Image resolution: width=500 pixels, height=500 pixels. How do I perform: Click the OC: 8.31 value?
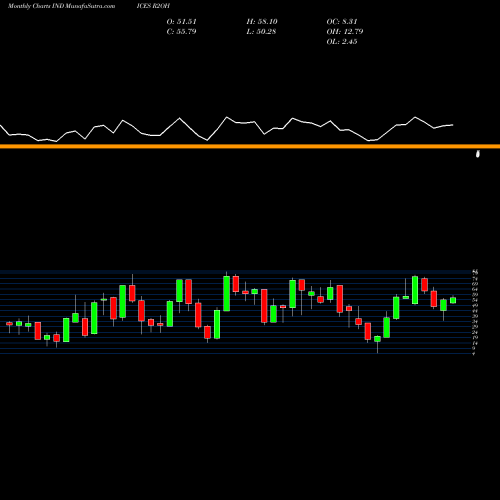click(x=342, y=22)
